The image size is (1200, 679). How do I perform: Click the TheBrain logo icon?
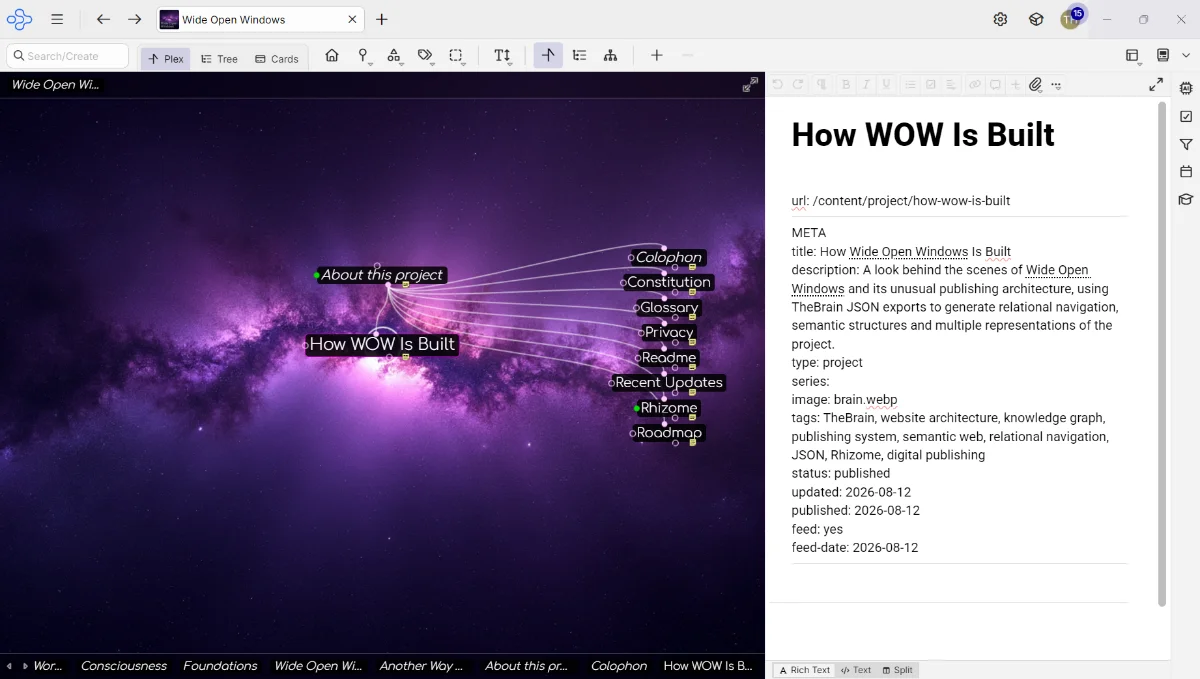pyautogui.click(x=19, y=19)
